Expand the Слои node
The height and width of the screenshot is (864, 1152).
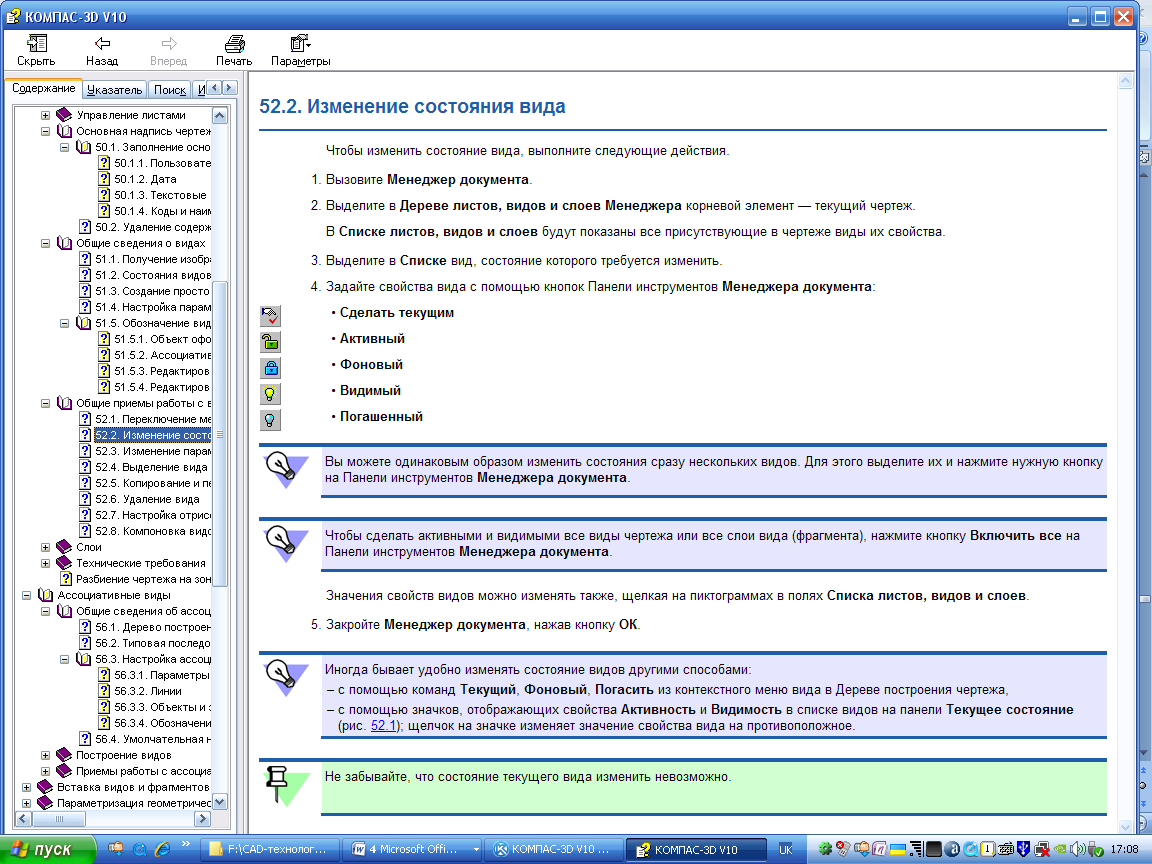pos(46,547)
